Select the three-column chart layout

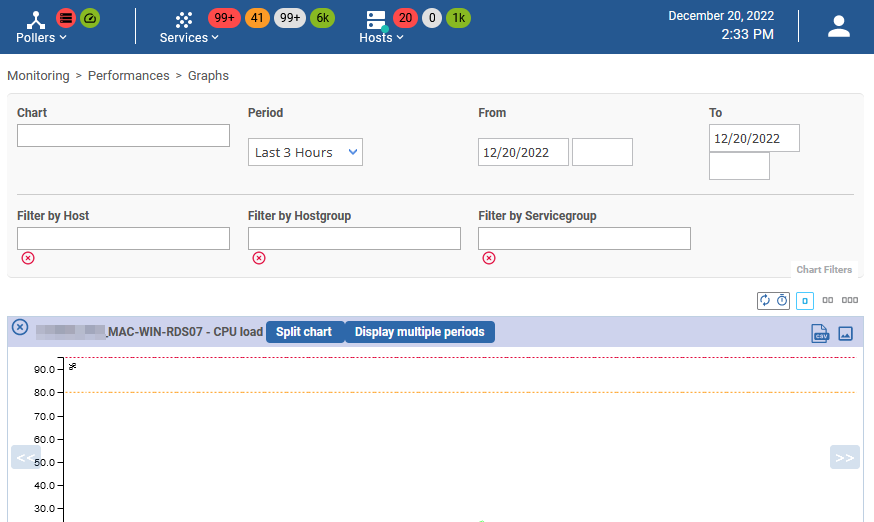849,300
